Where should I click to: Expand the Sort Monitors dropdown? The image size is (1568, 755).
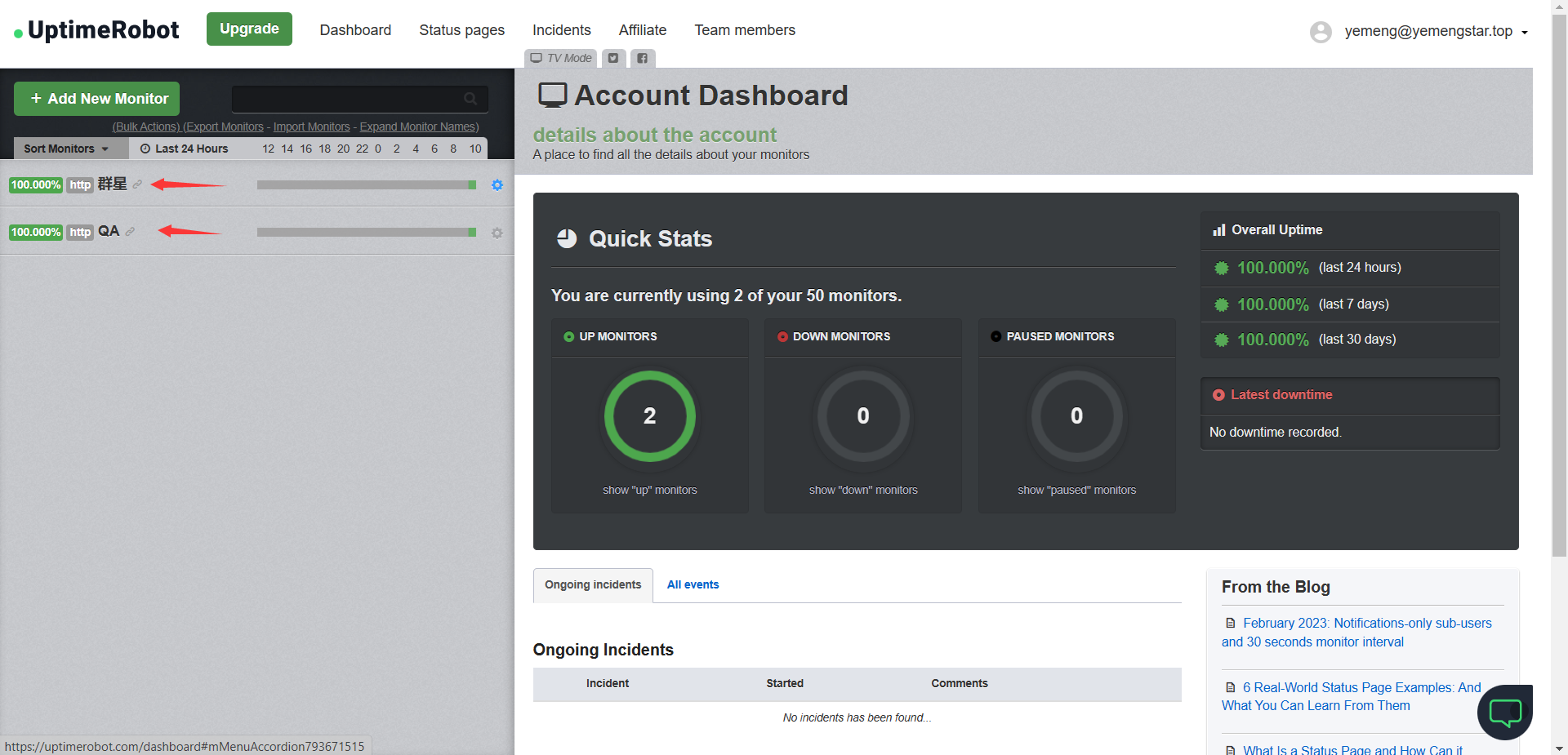click(x=66, y=149)
